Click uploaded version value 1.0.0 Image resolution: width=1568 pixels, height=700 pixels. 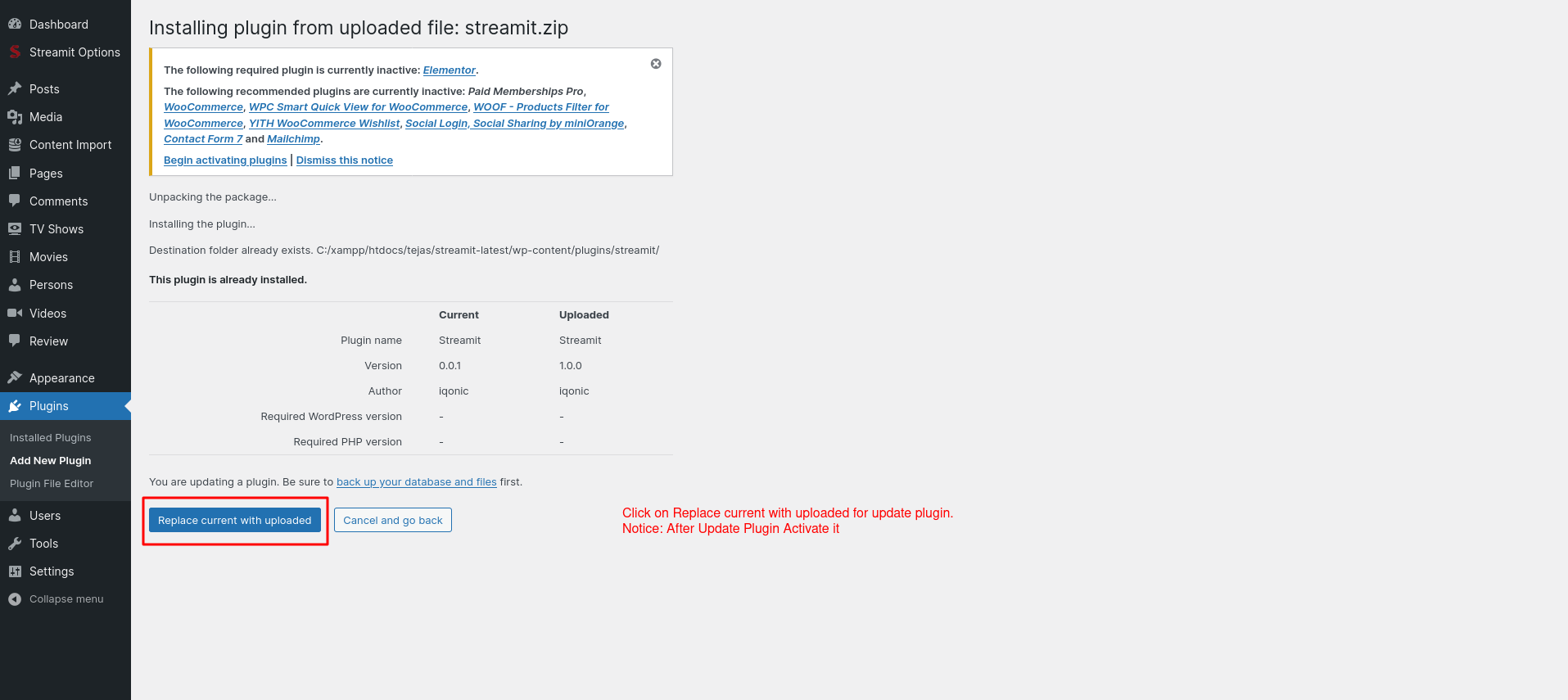click(x=571, y=366)
